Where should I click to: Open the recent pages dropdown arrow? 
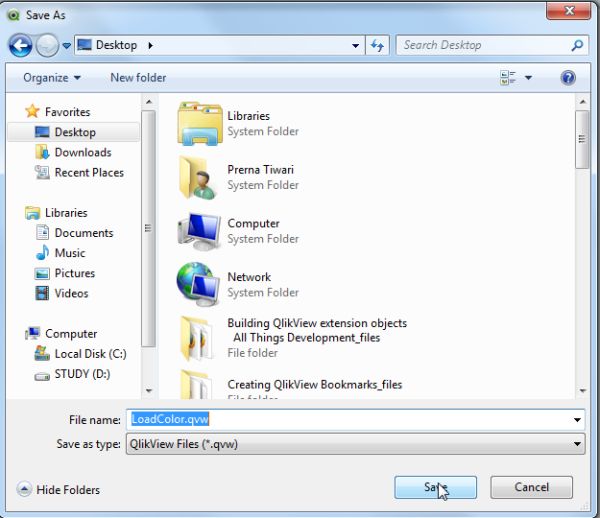67,46
